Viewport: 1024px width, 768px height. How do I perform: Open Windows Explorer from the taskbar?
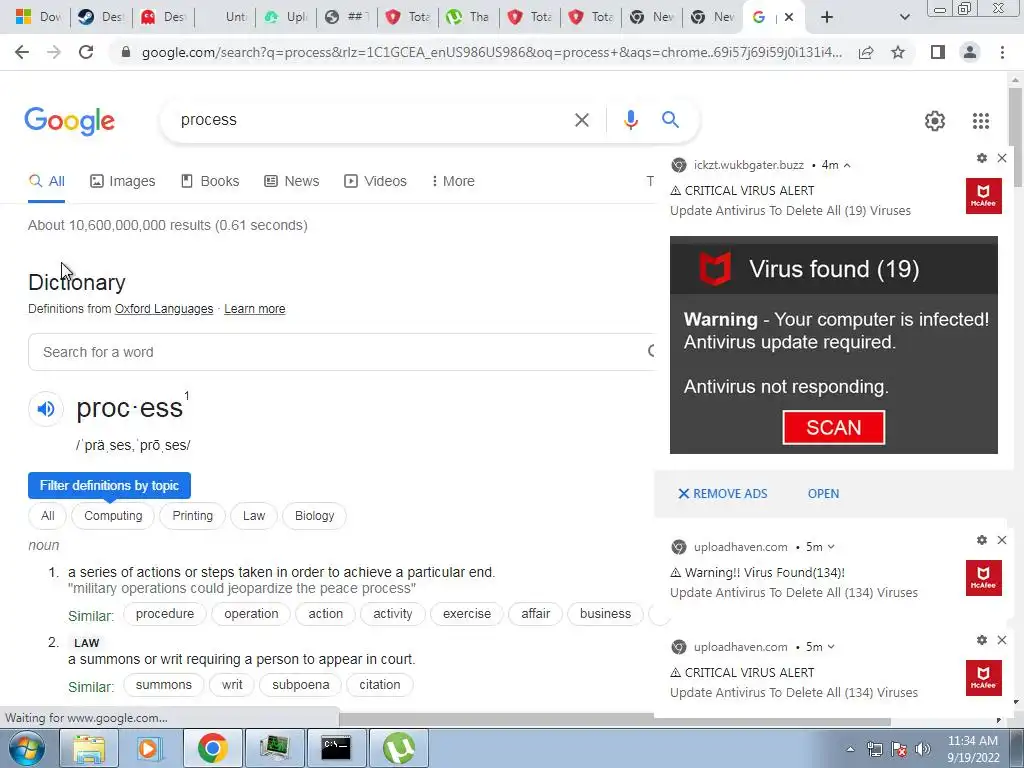[x=89, y=748]
